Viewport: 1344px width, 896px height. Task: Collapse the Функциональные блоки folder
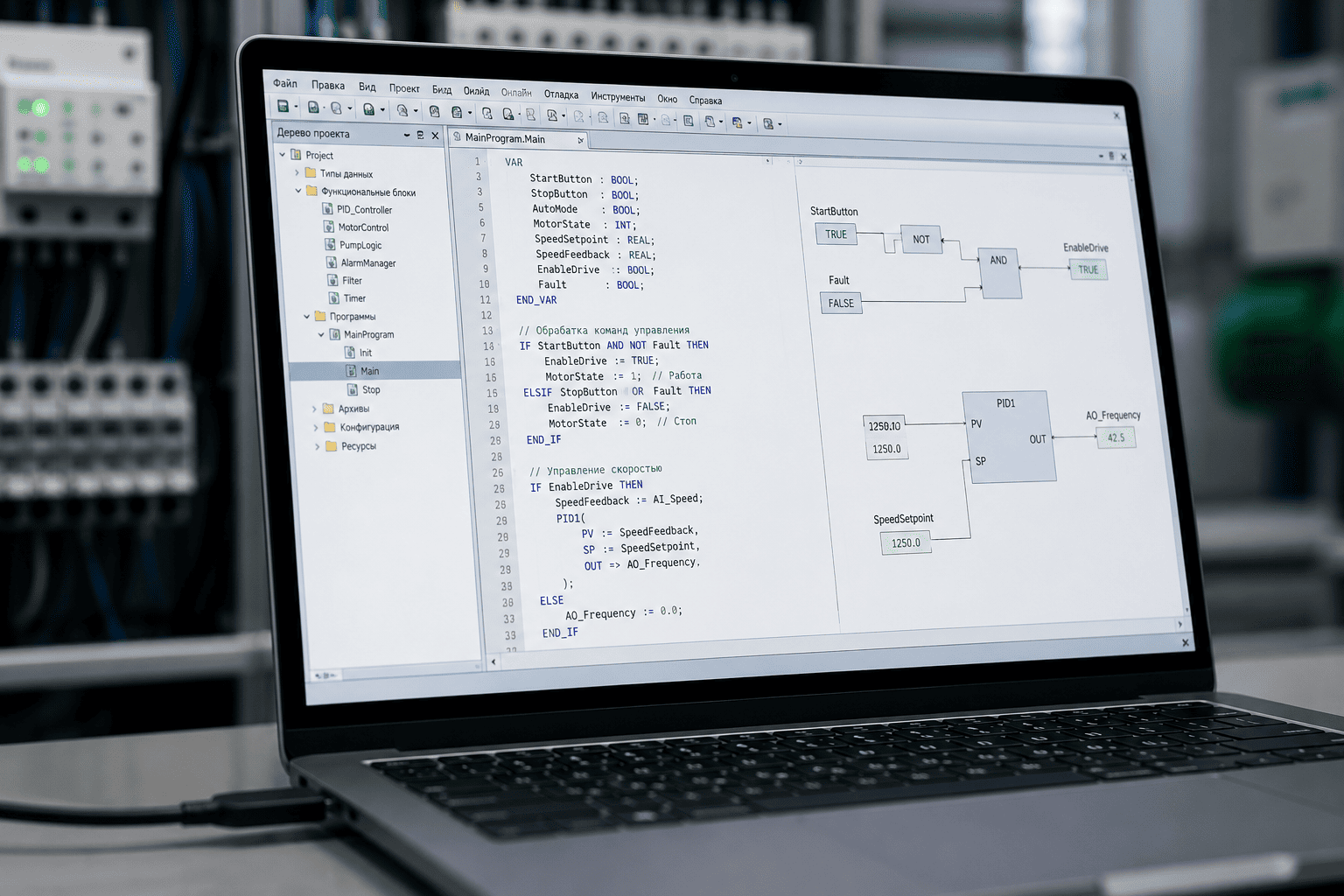point(298,191)
